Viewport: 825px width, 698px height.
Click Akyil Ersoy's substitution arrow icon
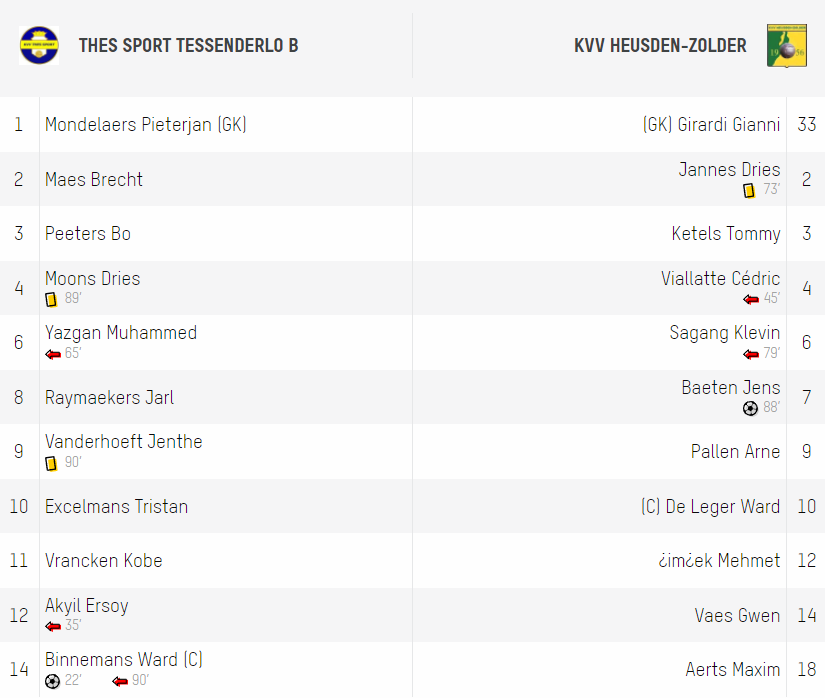(53, 626)
